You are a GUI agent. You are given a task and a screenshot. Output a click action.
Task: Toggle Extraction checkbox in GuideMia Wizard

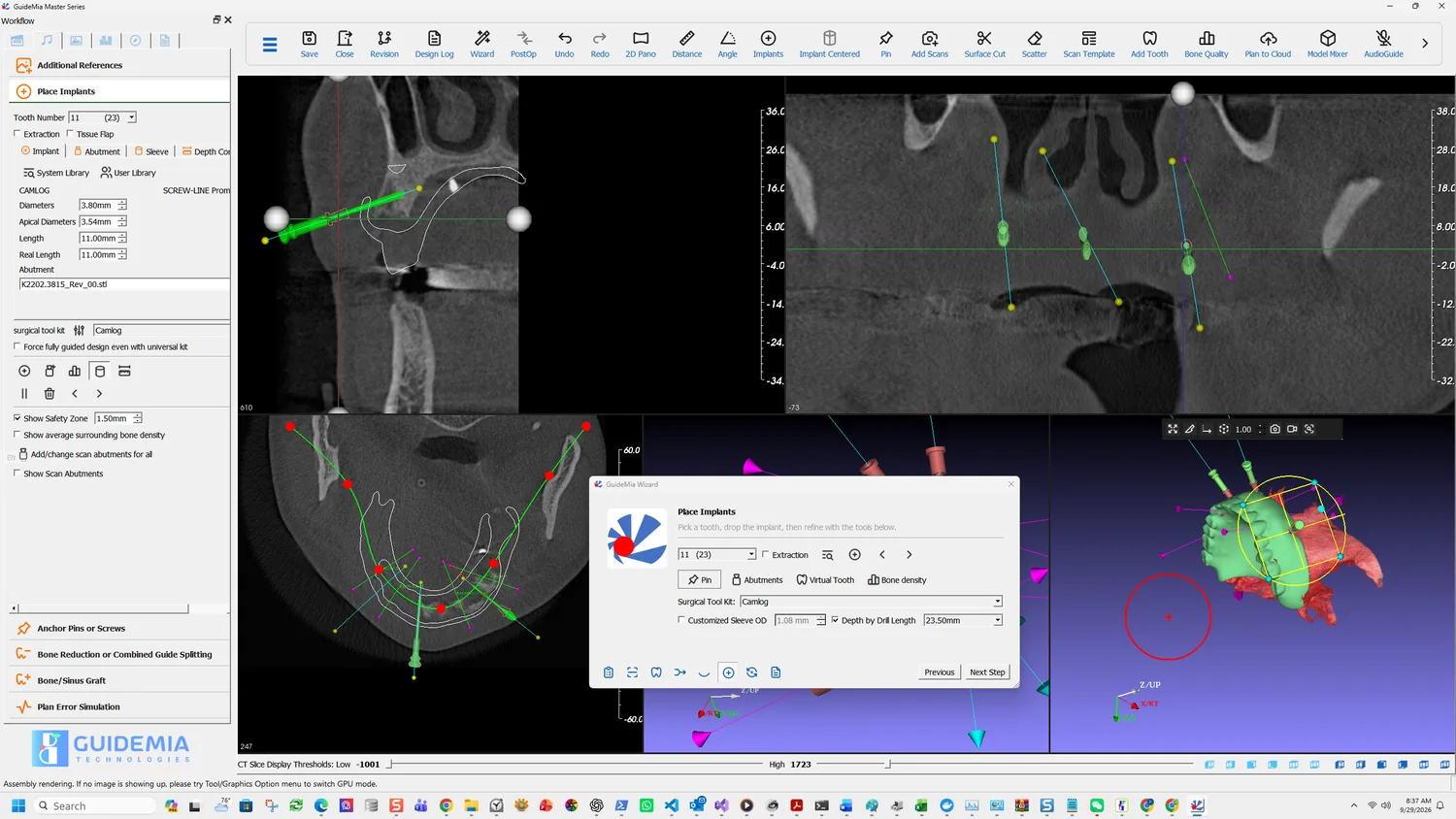coord(766,555)
